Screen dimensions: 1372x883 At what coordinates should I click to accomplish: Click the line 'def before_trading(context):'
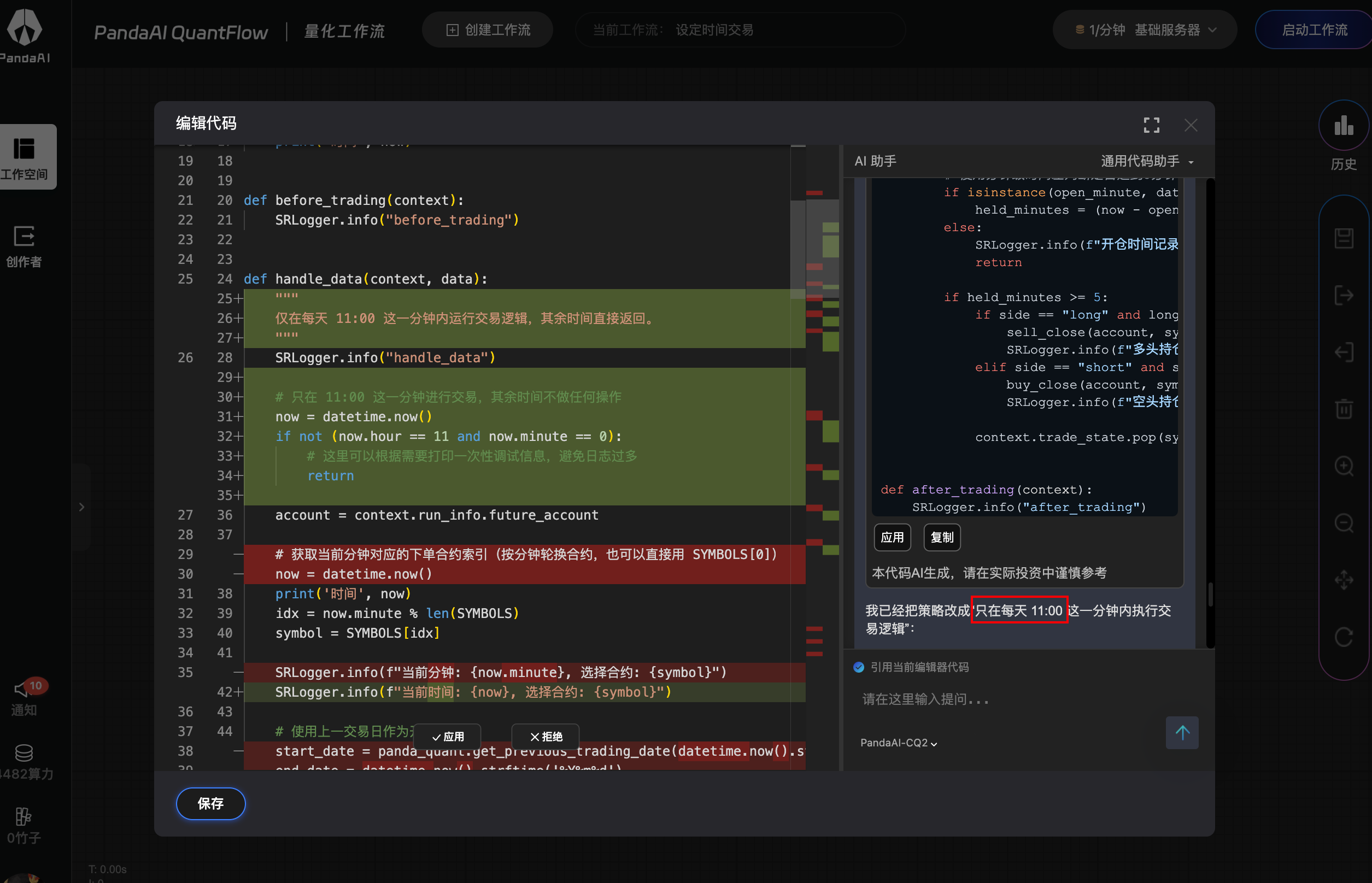[354, 200]
